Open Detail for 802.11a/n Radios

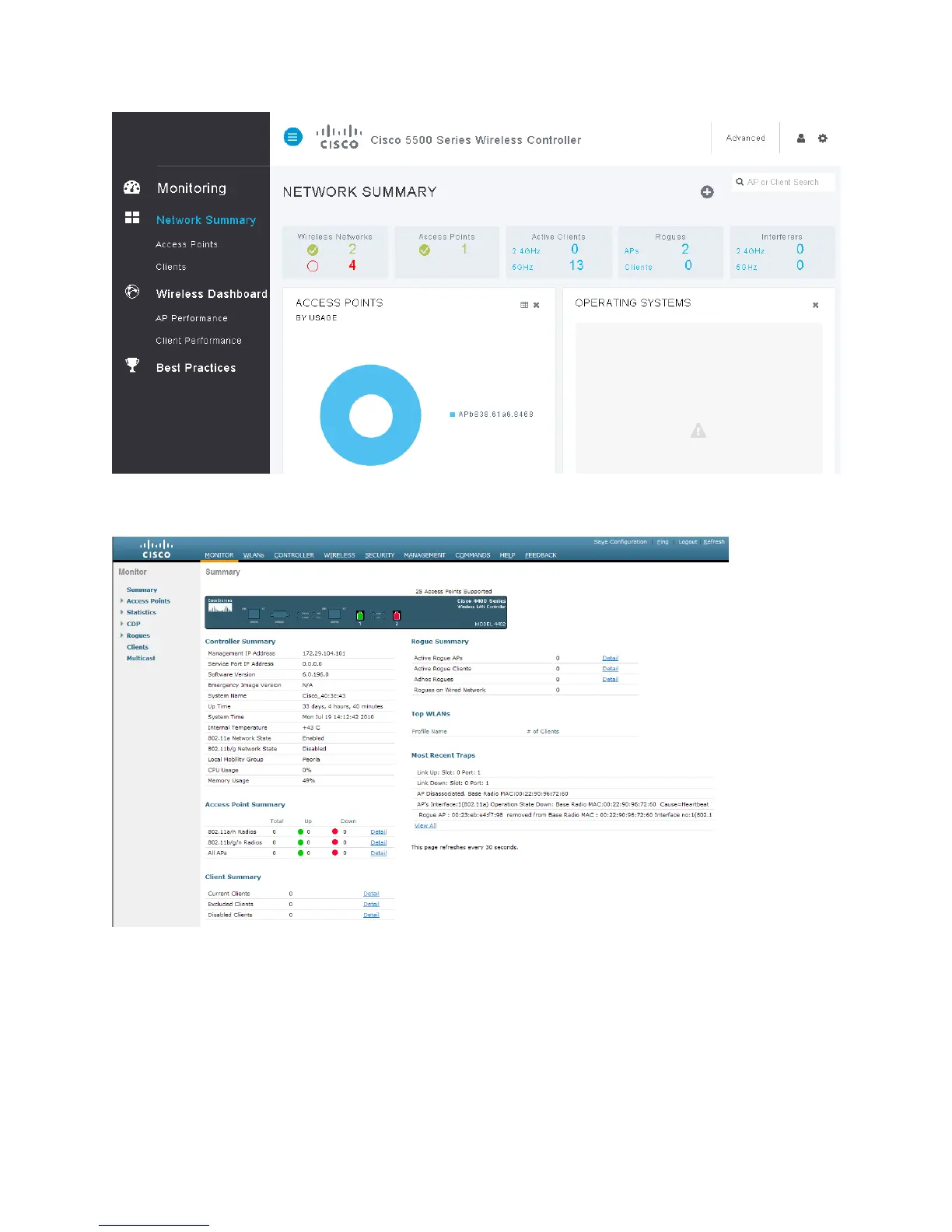(379, 832)
